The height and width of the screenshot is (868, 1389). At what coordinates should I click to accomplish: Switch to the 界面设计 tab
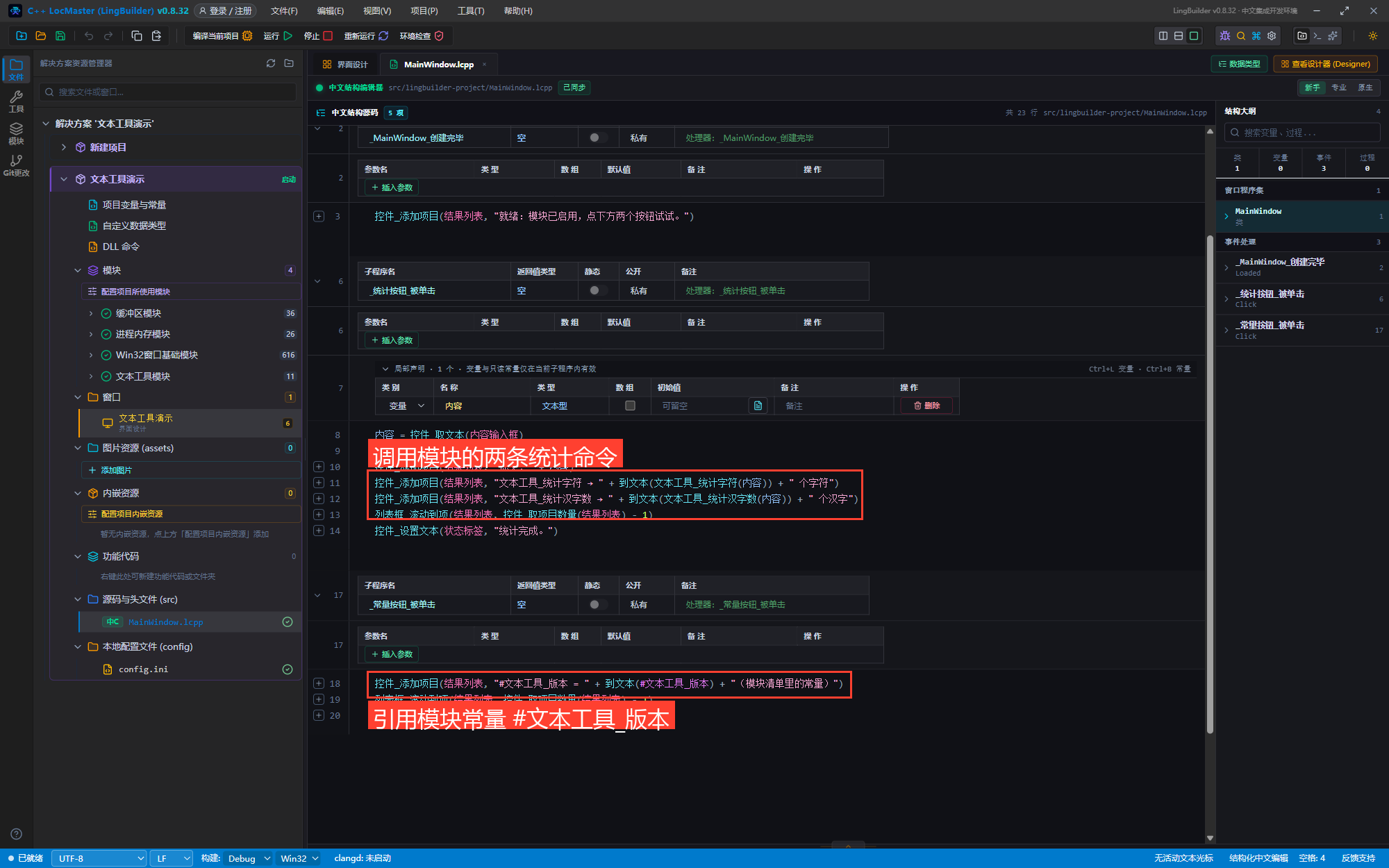(x=345, y=65)
